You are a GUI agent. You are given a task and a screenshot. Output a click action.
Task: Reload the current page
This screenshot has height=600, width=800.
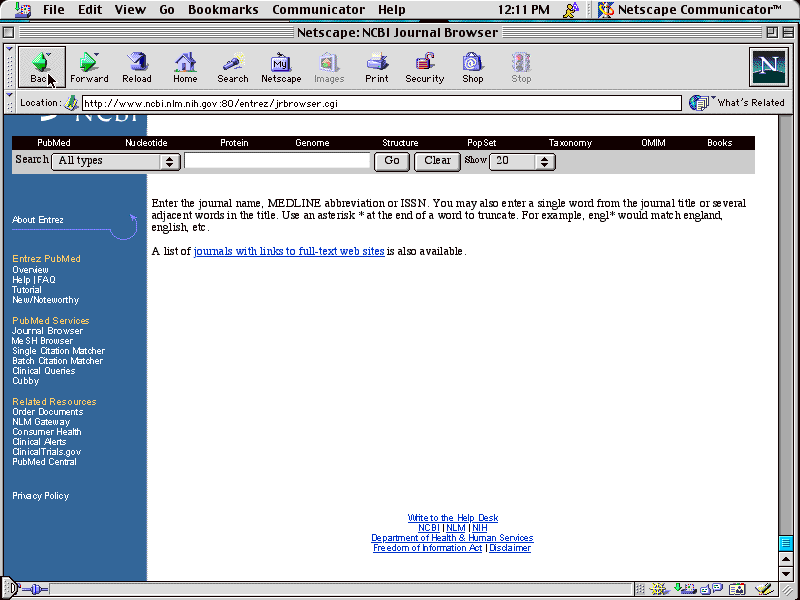(x=137, y=67)
